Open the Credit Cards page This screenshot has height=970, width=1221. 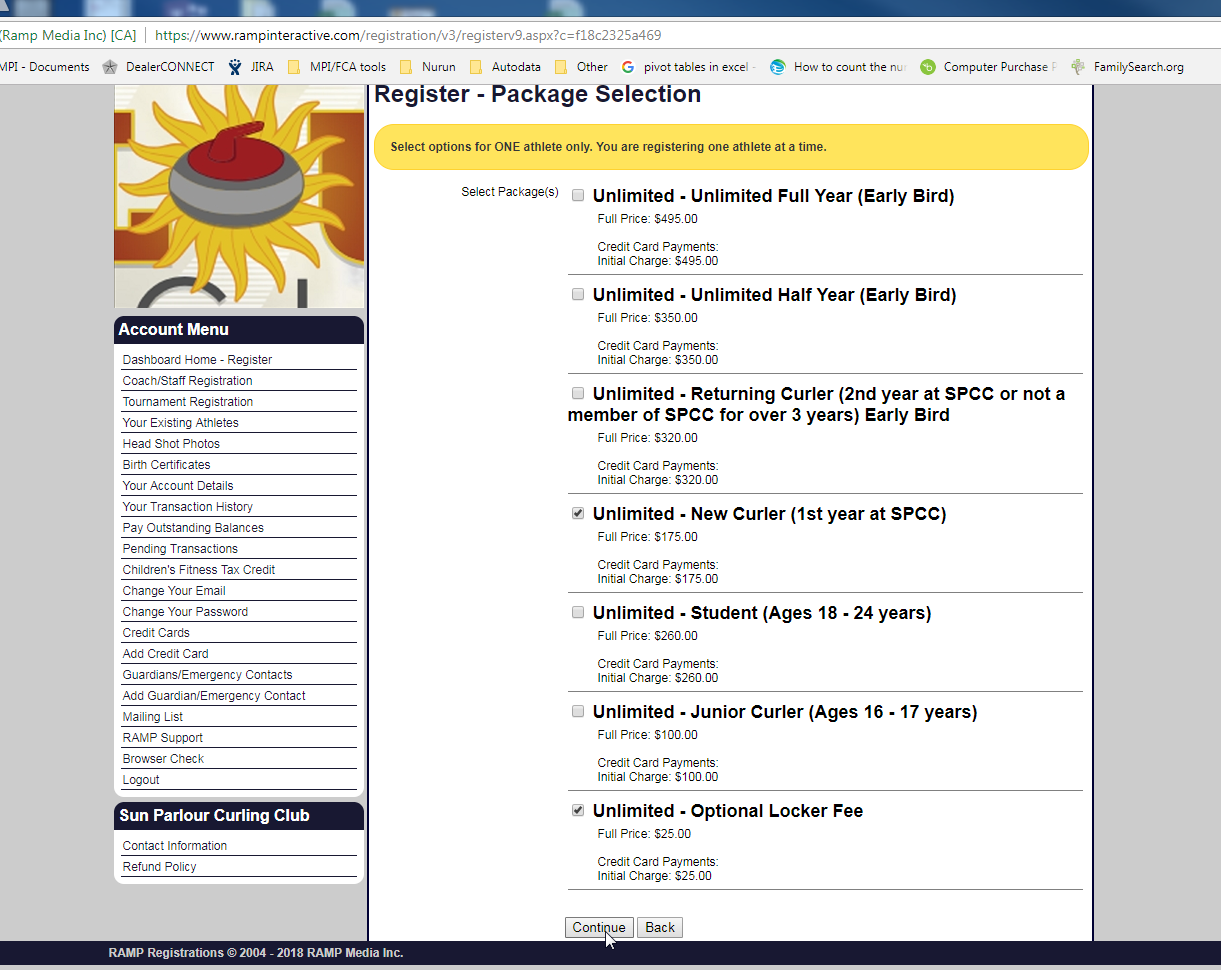[156, 633]
